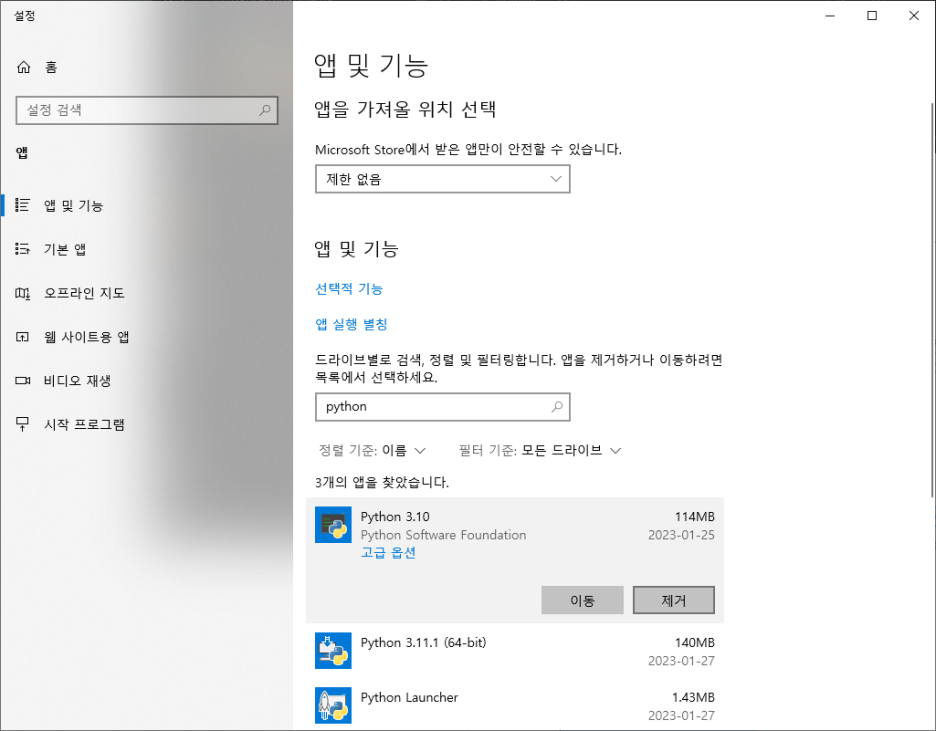Screen dimensions: 936x731
Task: Click the 3개의 앱을 찾았습니다 result text
Action: click(382, 482)
